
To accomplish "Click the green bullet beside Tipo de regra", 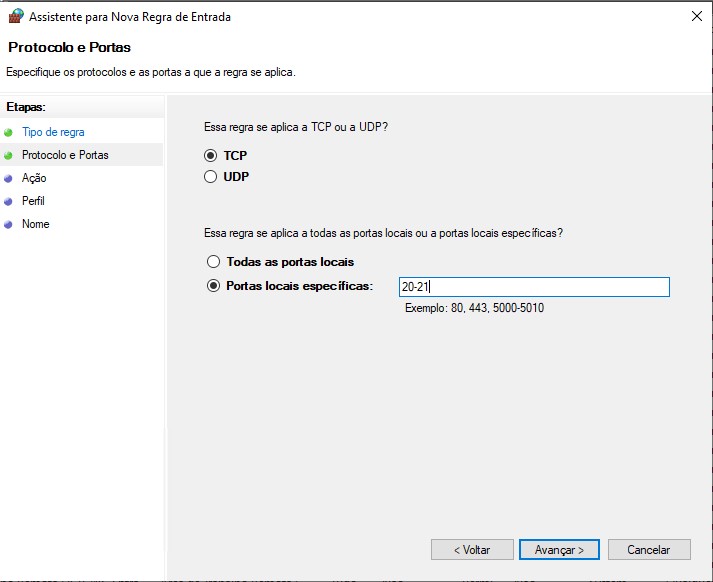I will (9, 132).
